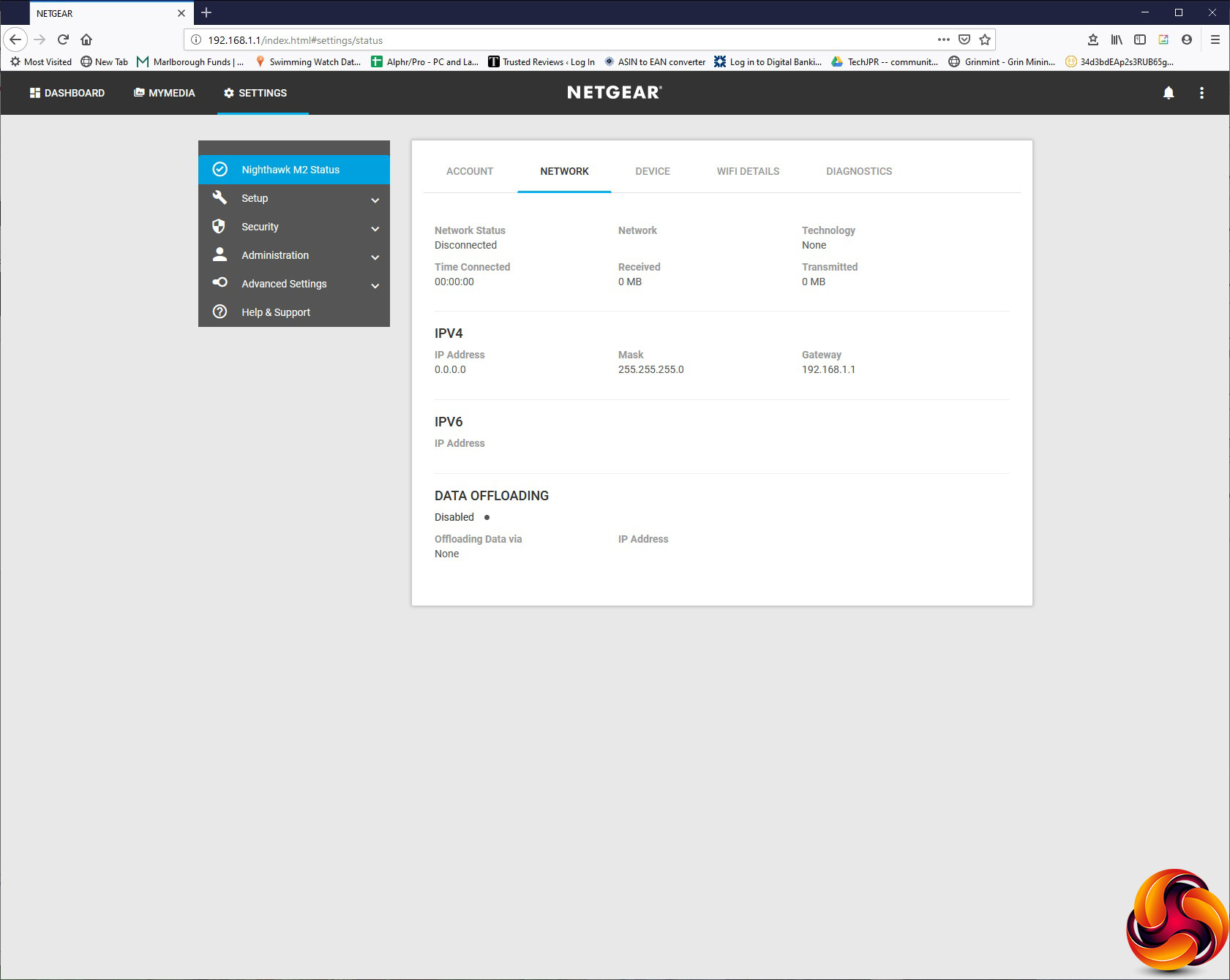
Task: Click the Disabled data offloading status
Action: [x=454, y=517]
